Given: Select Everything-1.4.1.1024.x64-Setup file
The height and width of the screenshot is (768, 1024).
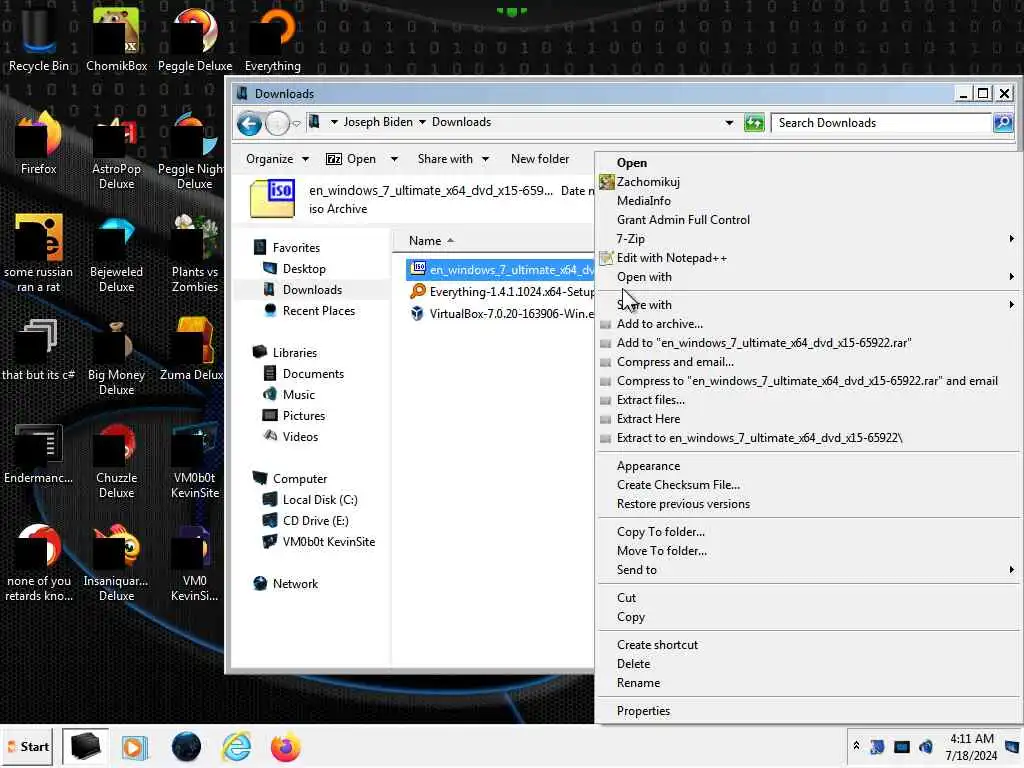Looking at the screenshot, I should [x=501, y=292].
